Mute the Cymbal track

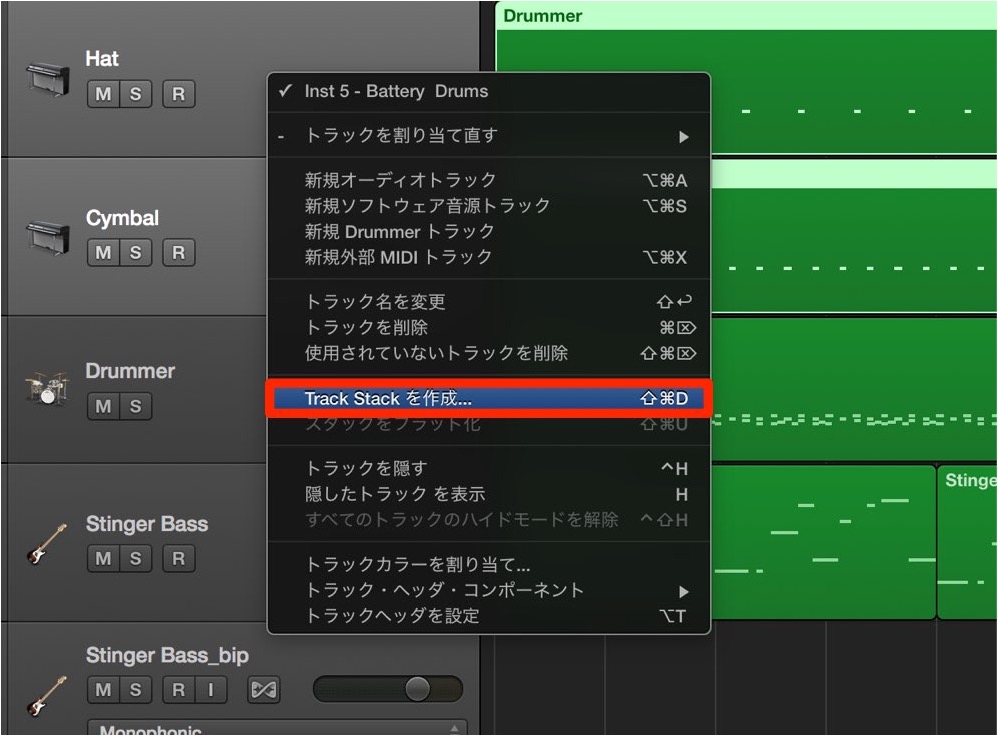pos(103,253)
